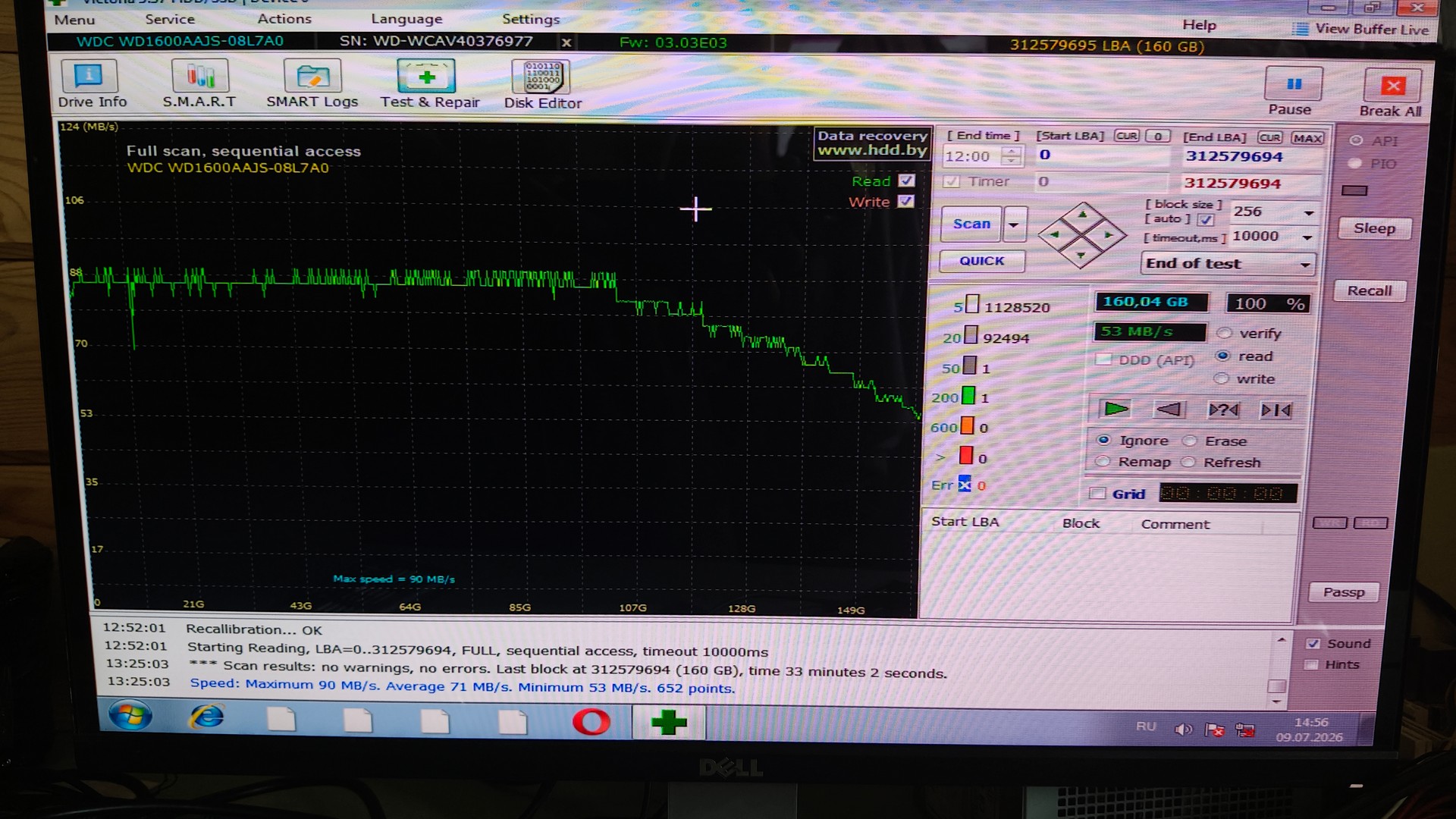This screenshot has height=819, width=1456.
Task: Open the Language menu
Action: [406, 19]
